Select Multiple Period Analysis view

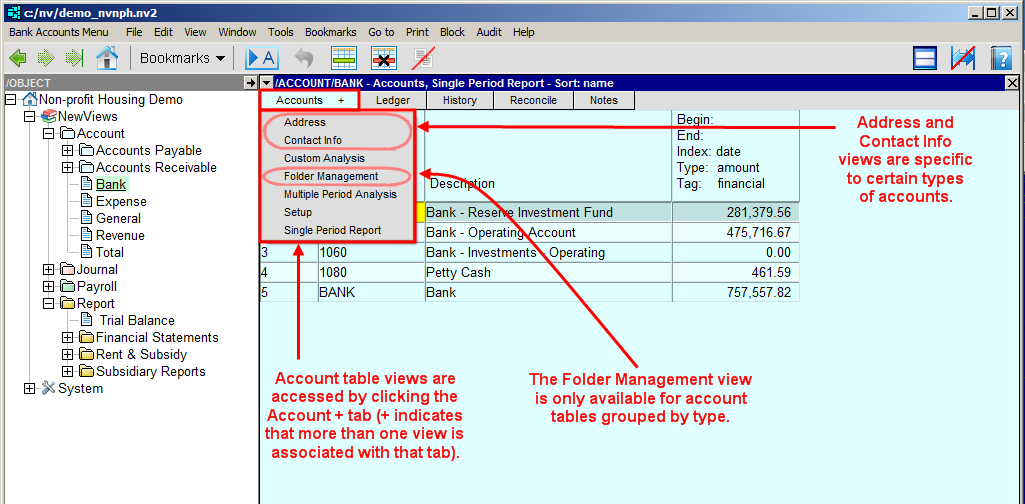tap(340, 194)
